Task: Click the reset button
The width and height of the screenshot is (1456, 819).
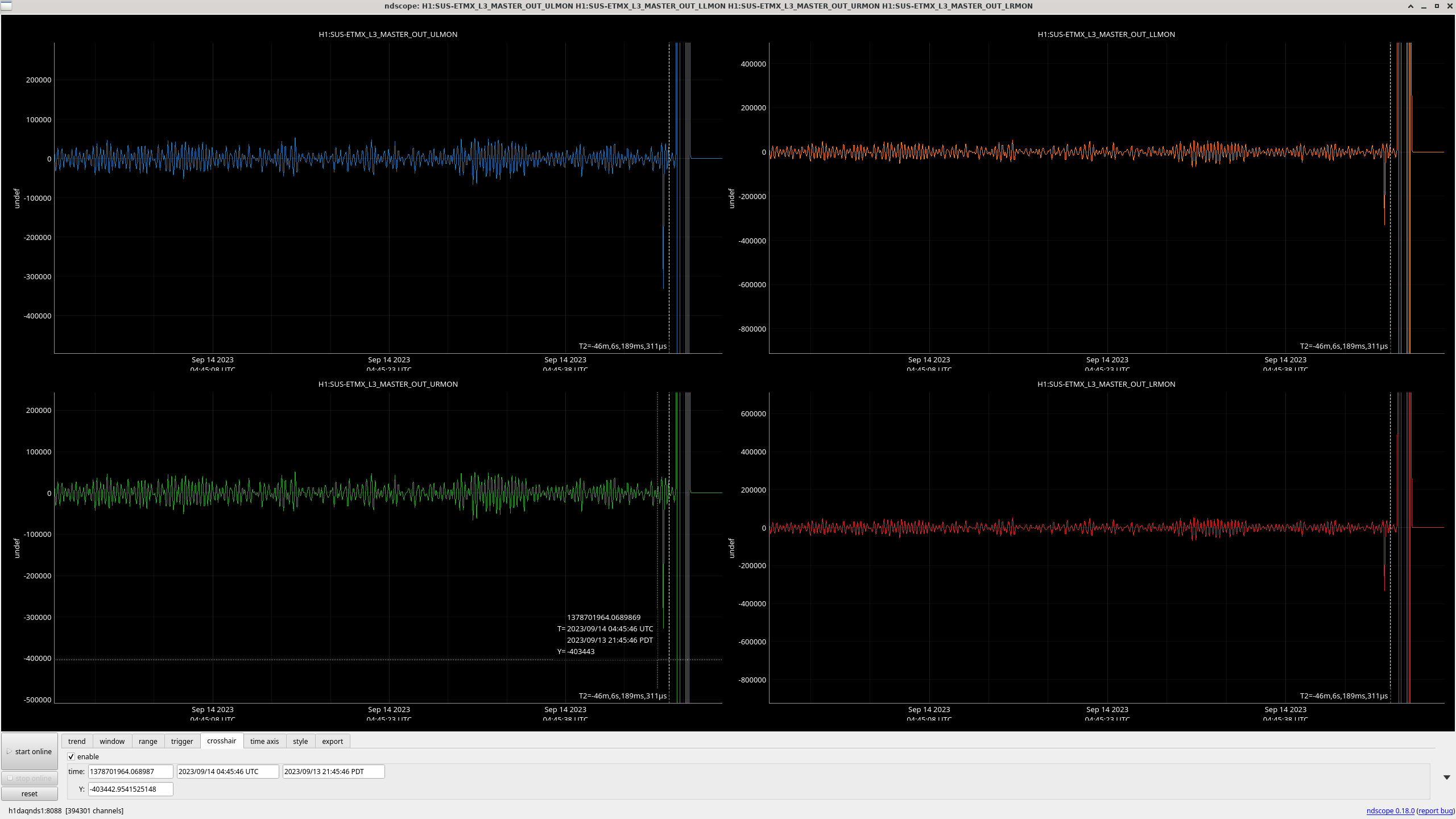Action: point(30,793)
